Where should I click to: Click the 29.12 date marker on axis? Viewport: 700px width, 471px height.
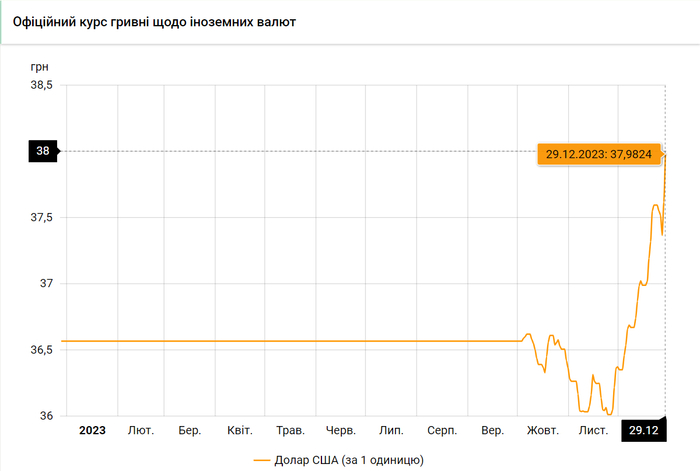tap(642, 430)
